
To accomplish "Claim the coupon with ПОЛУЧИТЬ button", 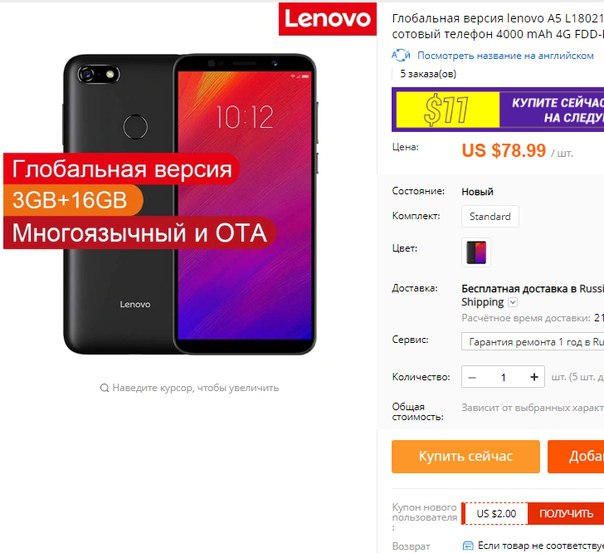I will coord(566,513).
